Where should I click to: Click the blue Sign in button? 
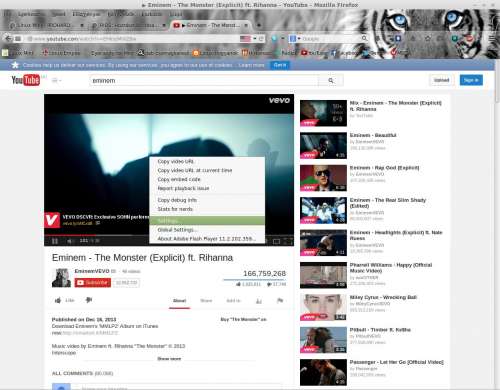[471, 80]
